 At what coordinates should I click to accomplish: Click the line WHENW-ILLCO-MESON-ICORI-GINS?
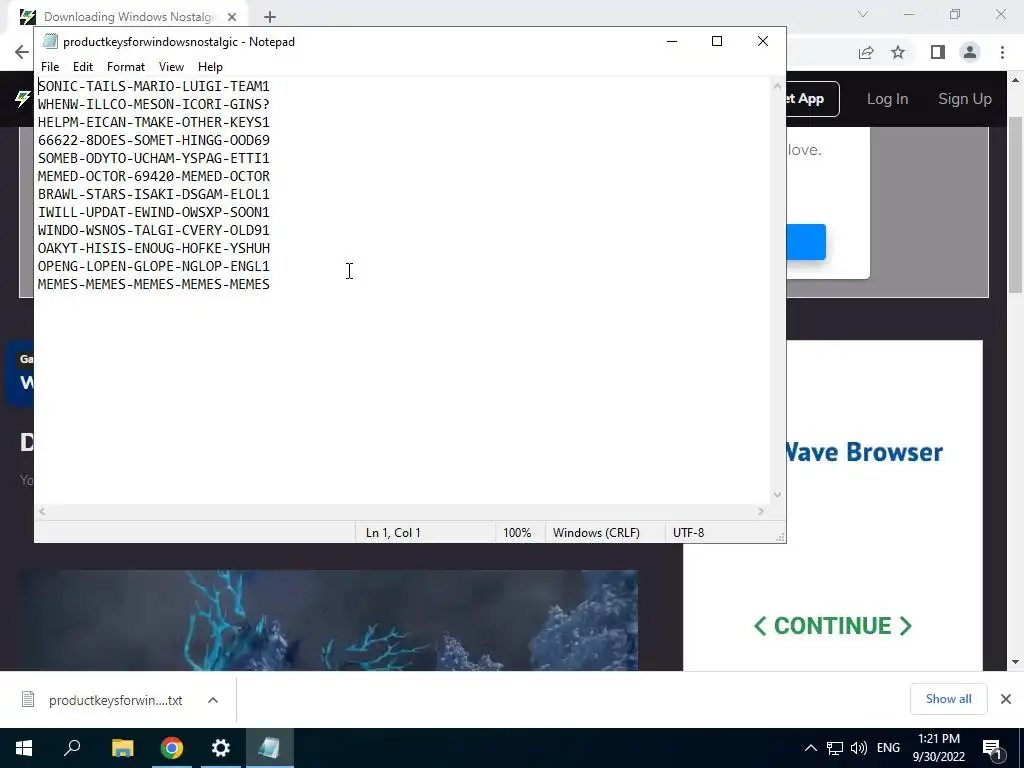pyautogui.click(x=153, y=104)
